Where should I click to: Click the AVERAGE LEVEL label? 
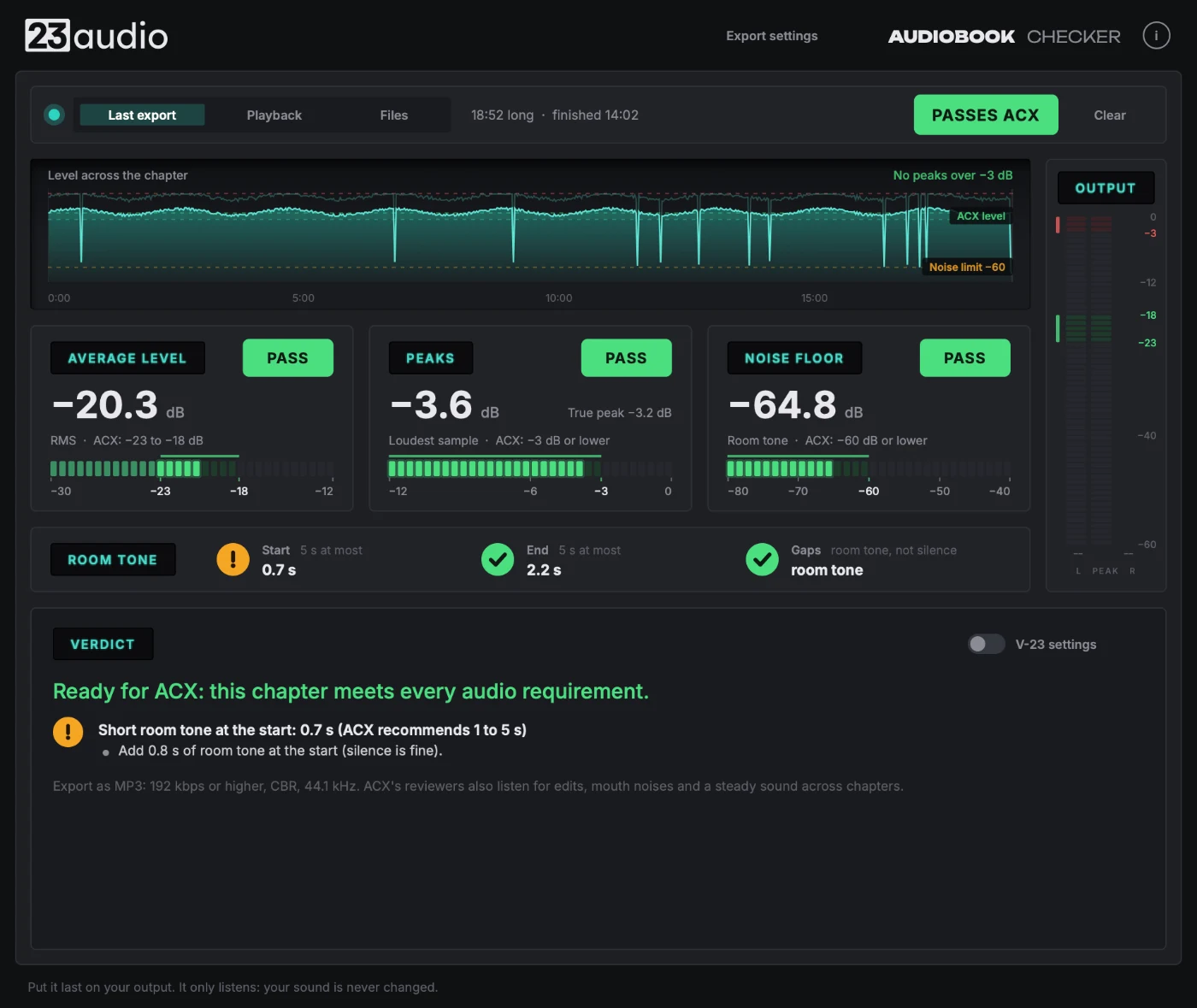[127, 358]
